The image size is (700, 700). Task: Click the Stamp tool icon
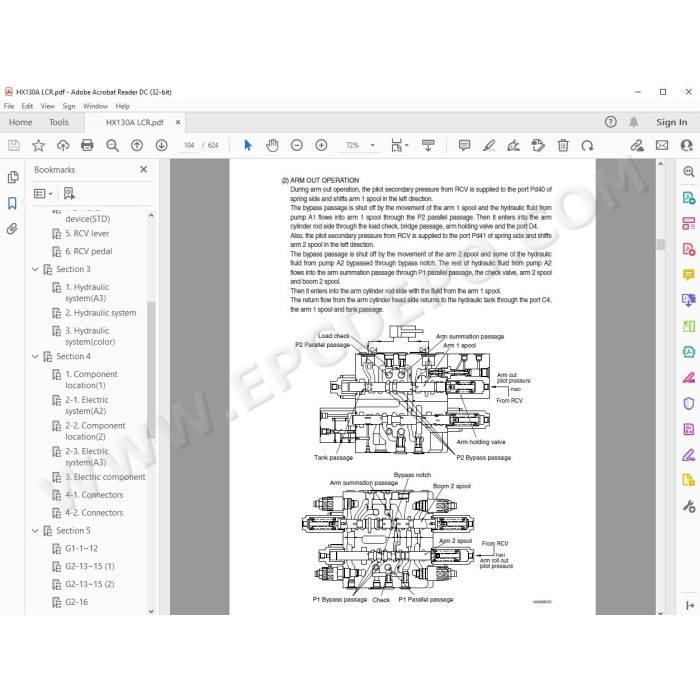(538, 145)
